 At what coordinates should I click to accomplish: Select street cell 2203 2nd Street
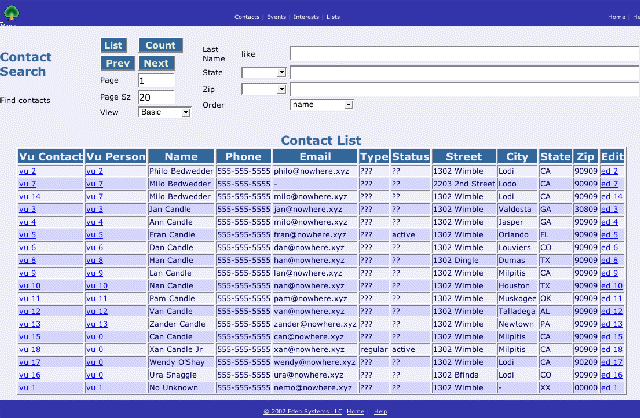pyautogui.click(x=464, y=184)
